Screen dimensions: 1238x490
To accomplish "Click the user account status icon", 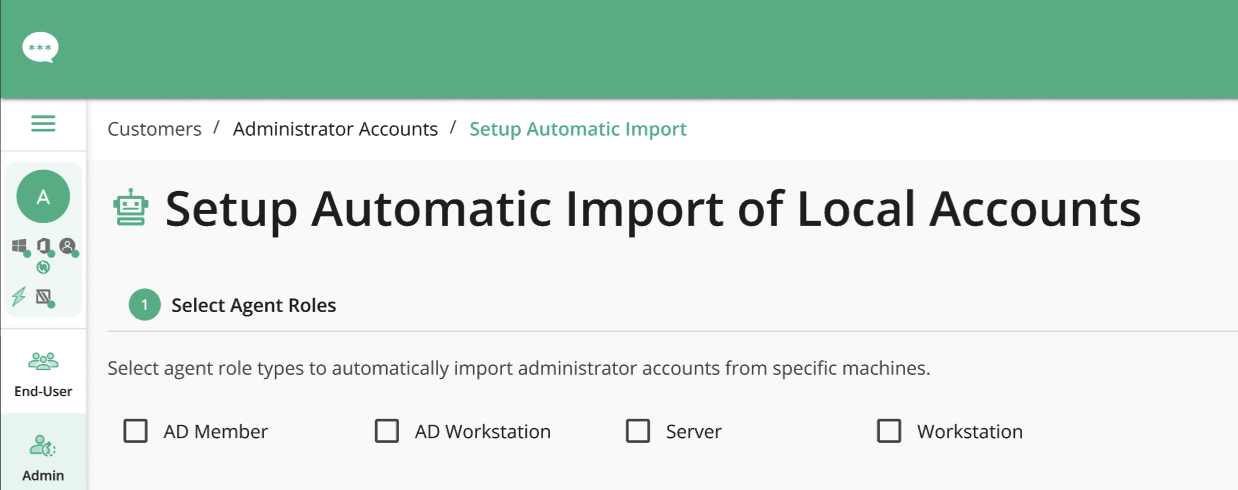I will click(x=68, y=246).
